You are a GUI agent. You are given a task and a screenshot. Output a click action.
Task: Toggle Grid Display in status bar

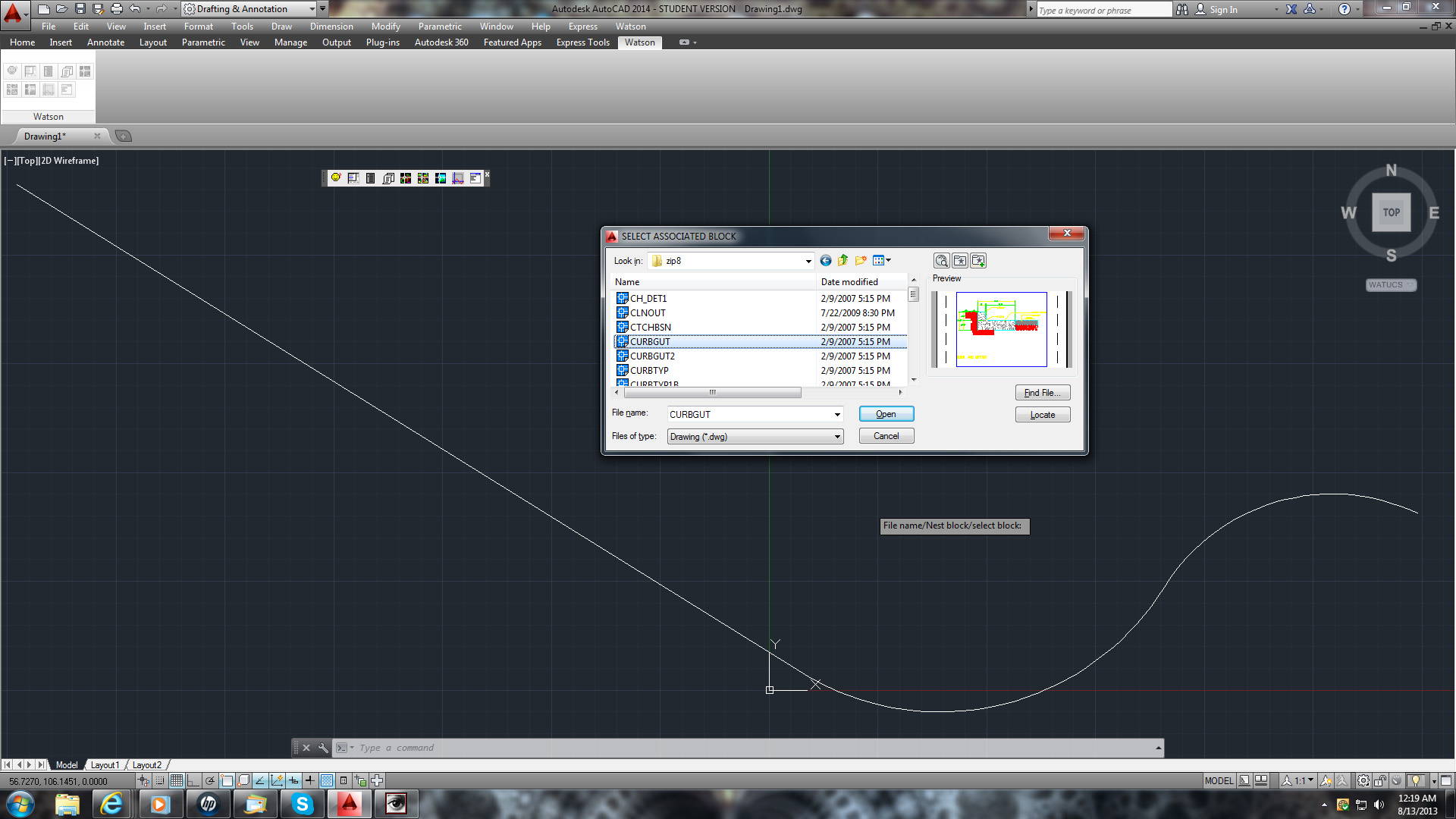point(177,780)
